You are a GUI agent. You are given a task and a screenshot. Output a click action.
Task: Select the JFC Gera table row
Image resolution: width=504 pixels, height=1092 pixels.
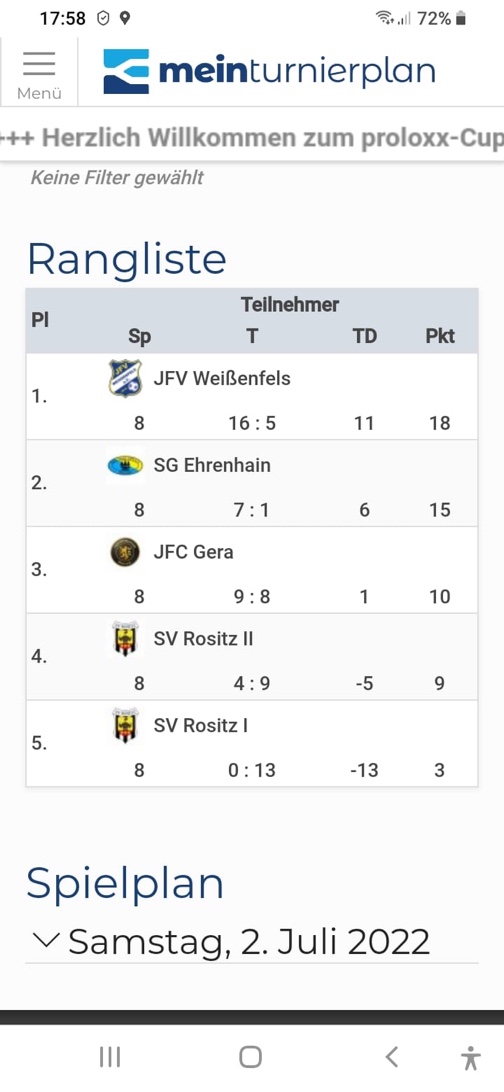[x=252, y=570]
